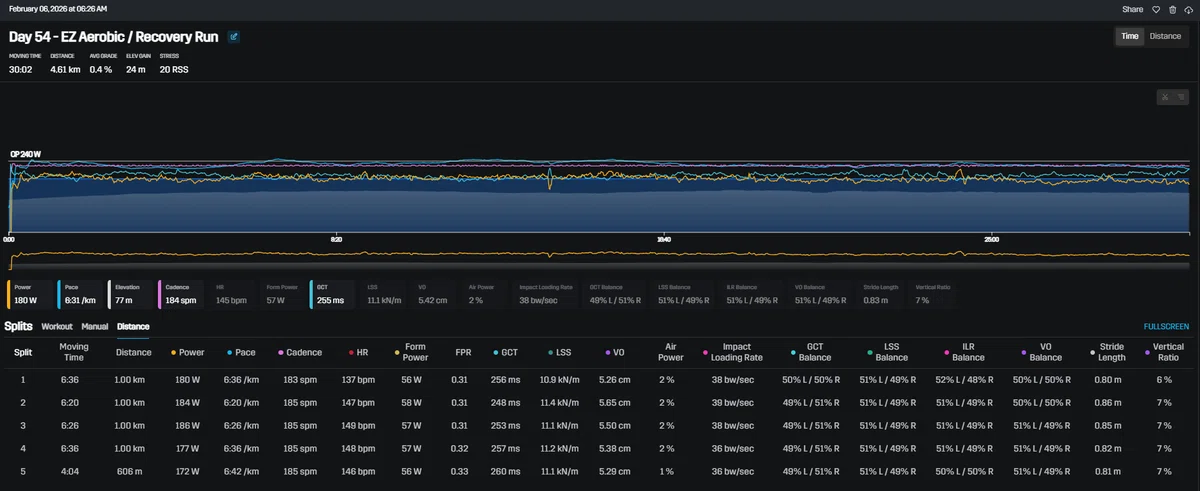Edit the run title with the pencil icon
The height and width of the screenshot is (491, 1200).
click(234, 37)
